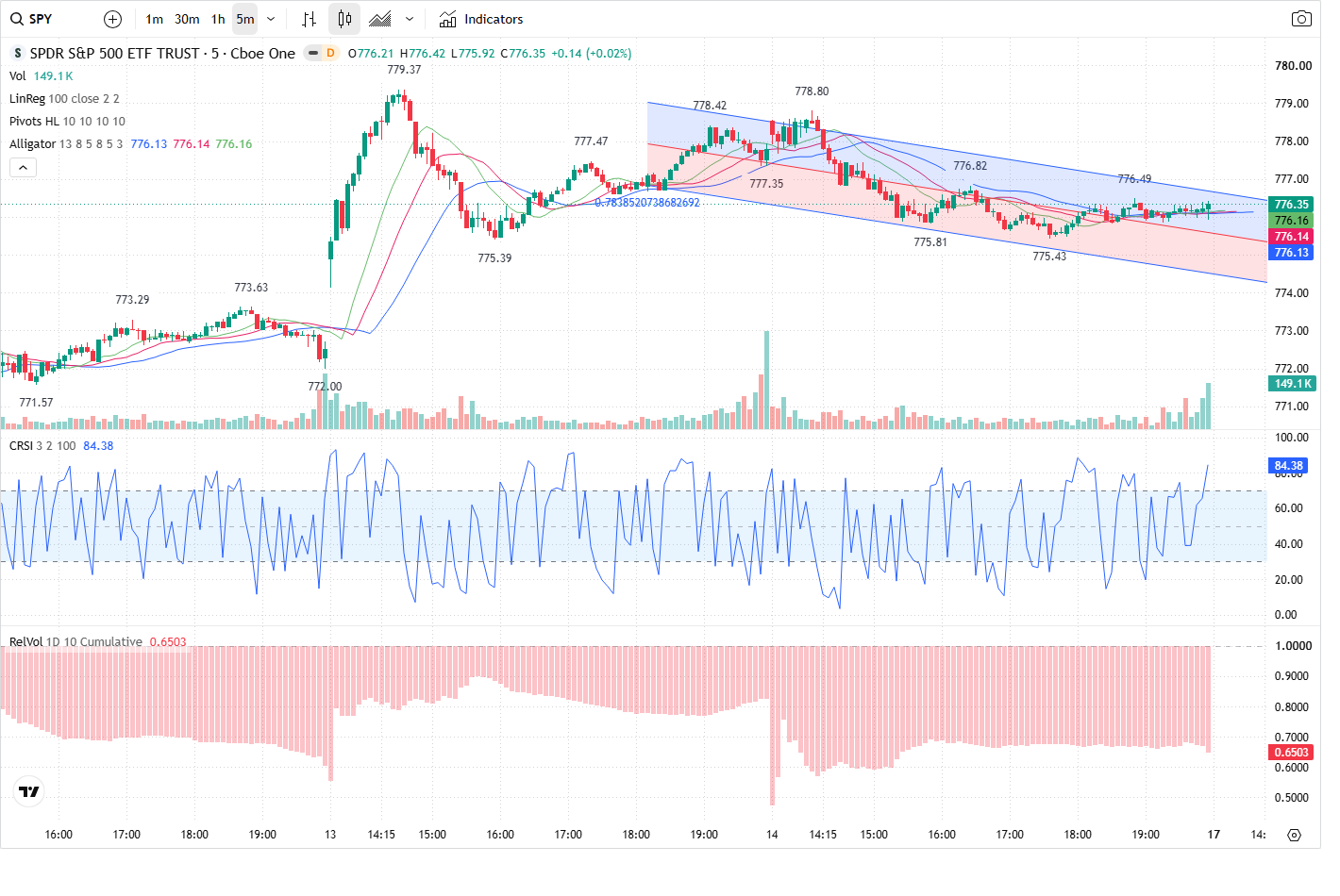Select the Bars chart style icon

click(x=310, y=19)
